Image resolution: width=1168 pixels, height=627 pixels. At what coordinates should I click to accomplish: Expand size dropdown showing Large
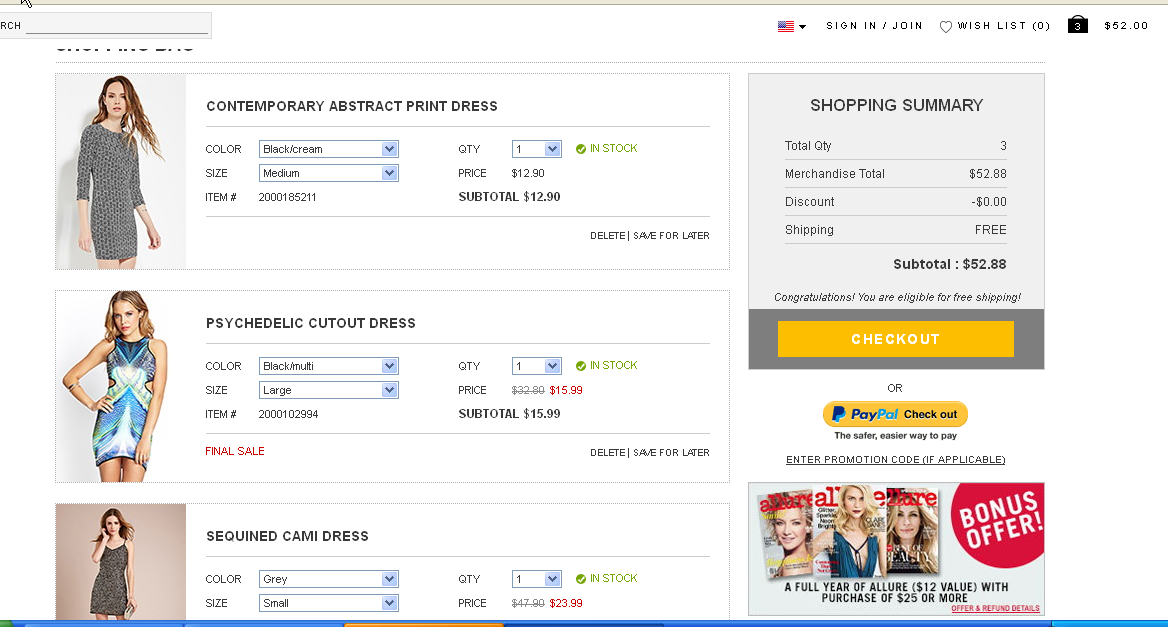tap(328, 390)
